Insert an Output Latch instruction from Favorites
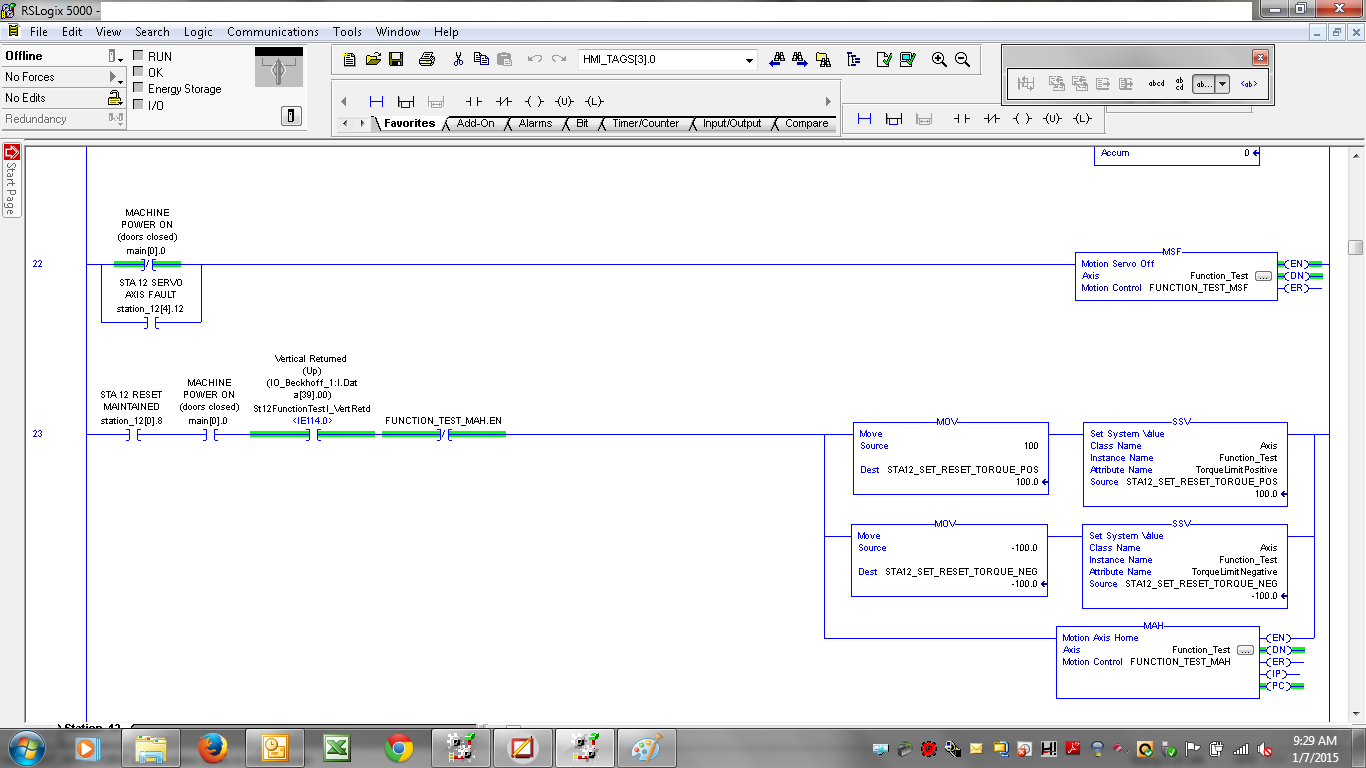Screen dimensions: 1366x768 [x=594, y=101]
